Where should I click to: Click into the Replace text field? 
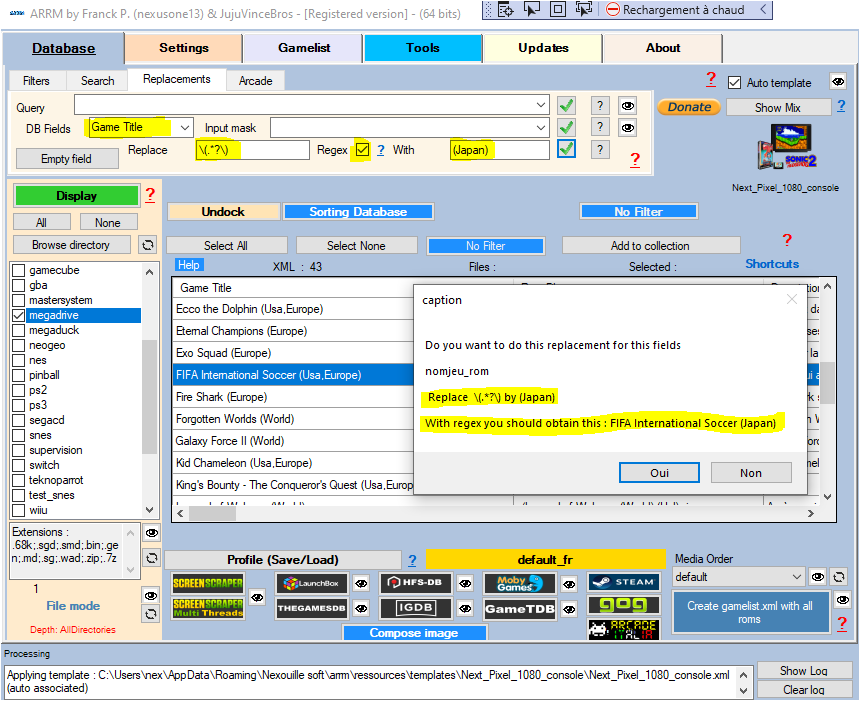click(x=252, y=150)
